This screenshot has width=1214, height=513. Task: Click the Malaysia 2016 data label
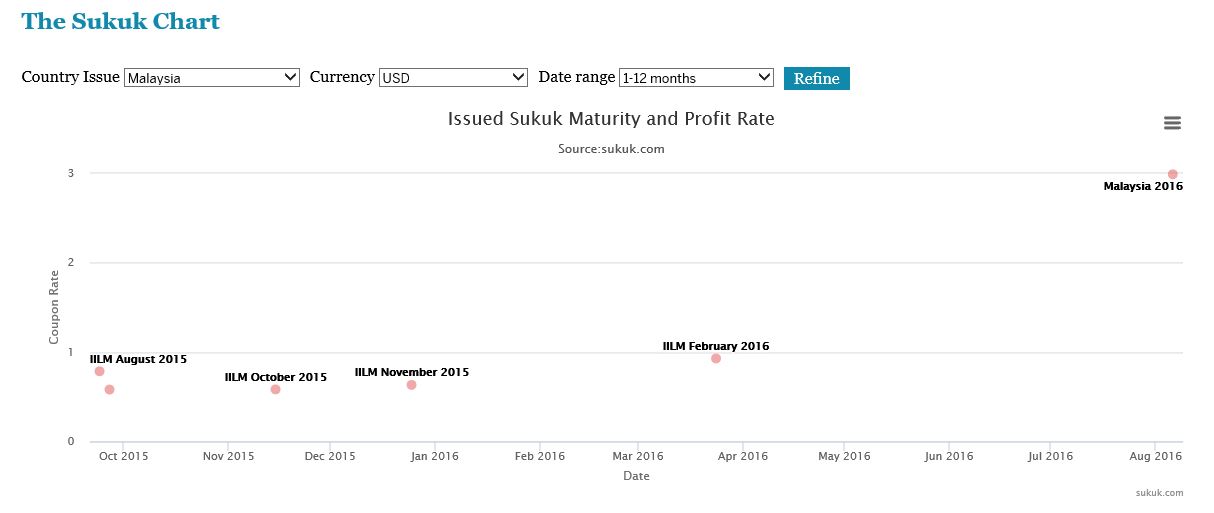coord(1143,186)
